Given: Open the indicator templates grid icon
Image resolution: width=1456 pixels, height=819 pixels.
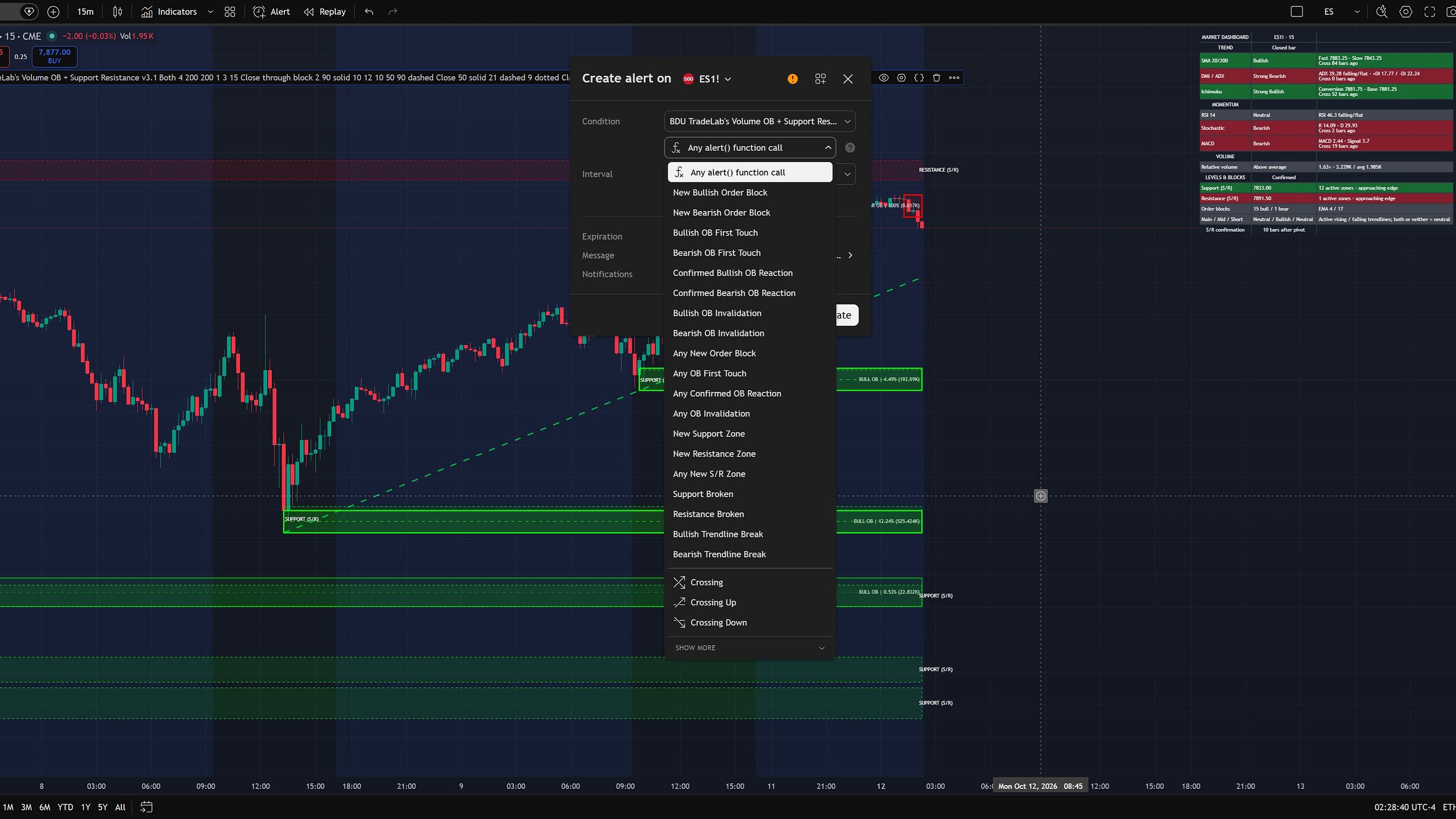Looking at the screenshot, I should (x=230, y=11).
